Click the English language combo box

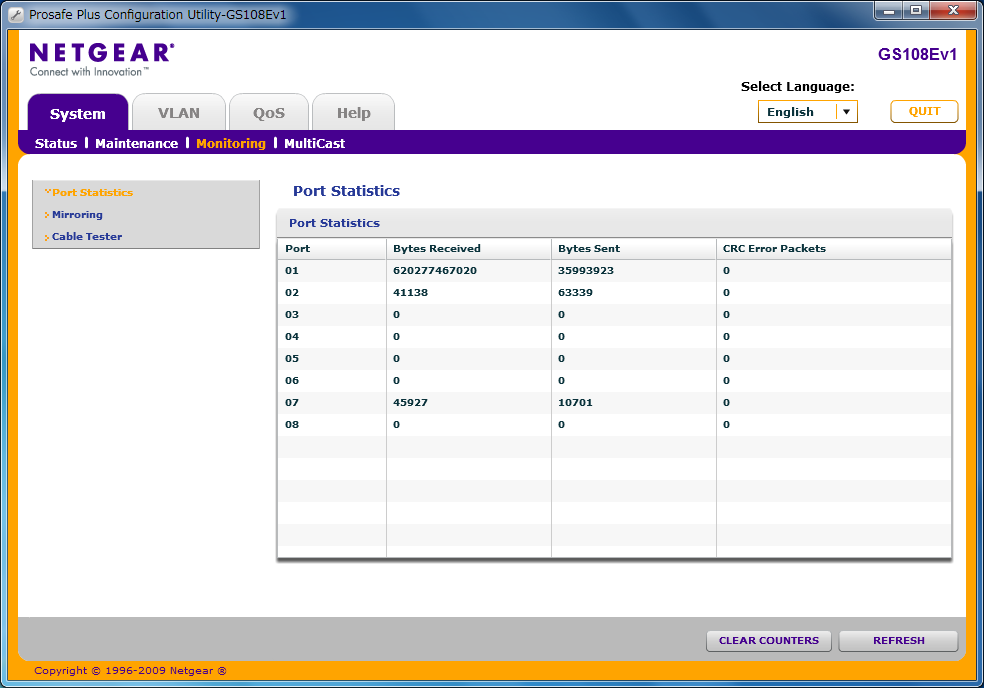pos(796,112)
